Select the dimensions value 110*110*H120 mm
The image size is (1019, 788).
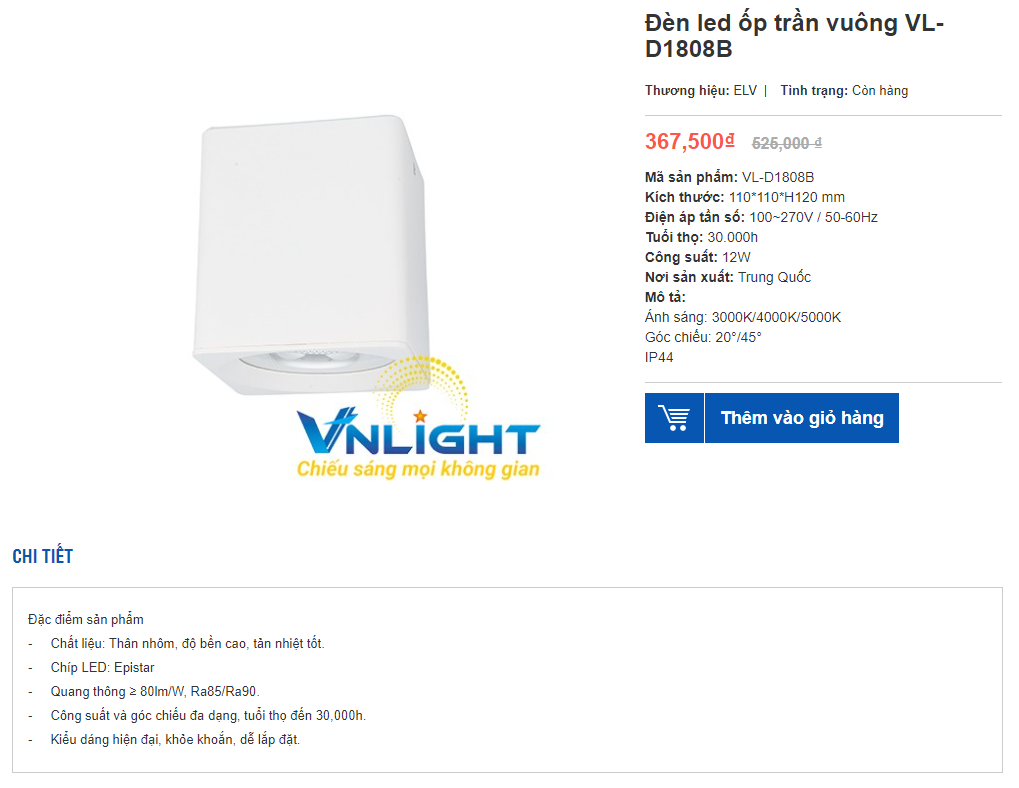point(787,197)
